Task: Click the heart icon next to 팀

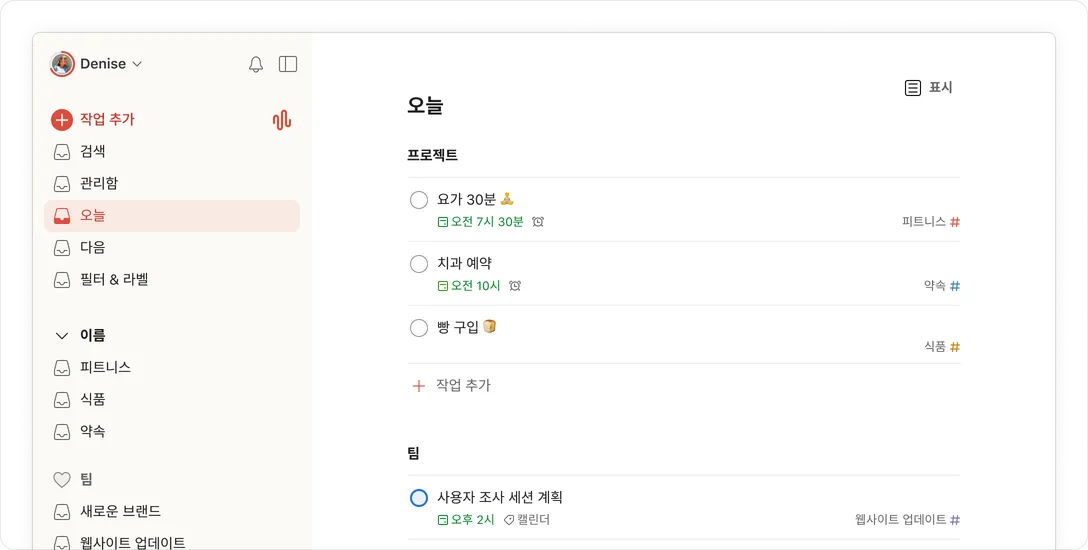Action: 62,480
